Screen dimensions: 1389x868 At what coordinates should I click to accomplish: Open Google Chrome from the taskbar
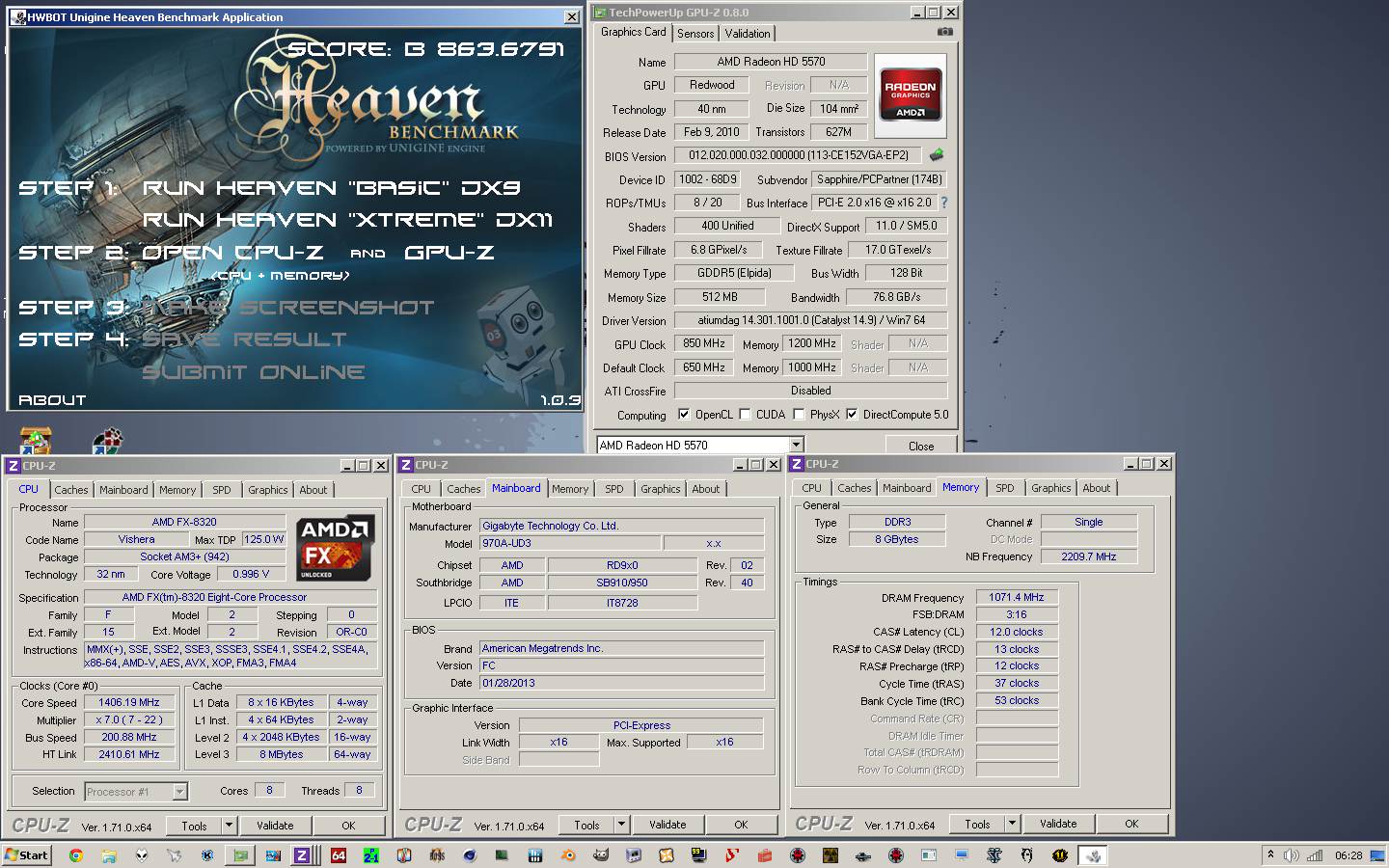(75, 854)
